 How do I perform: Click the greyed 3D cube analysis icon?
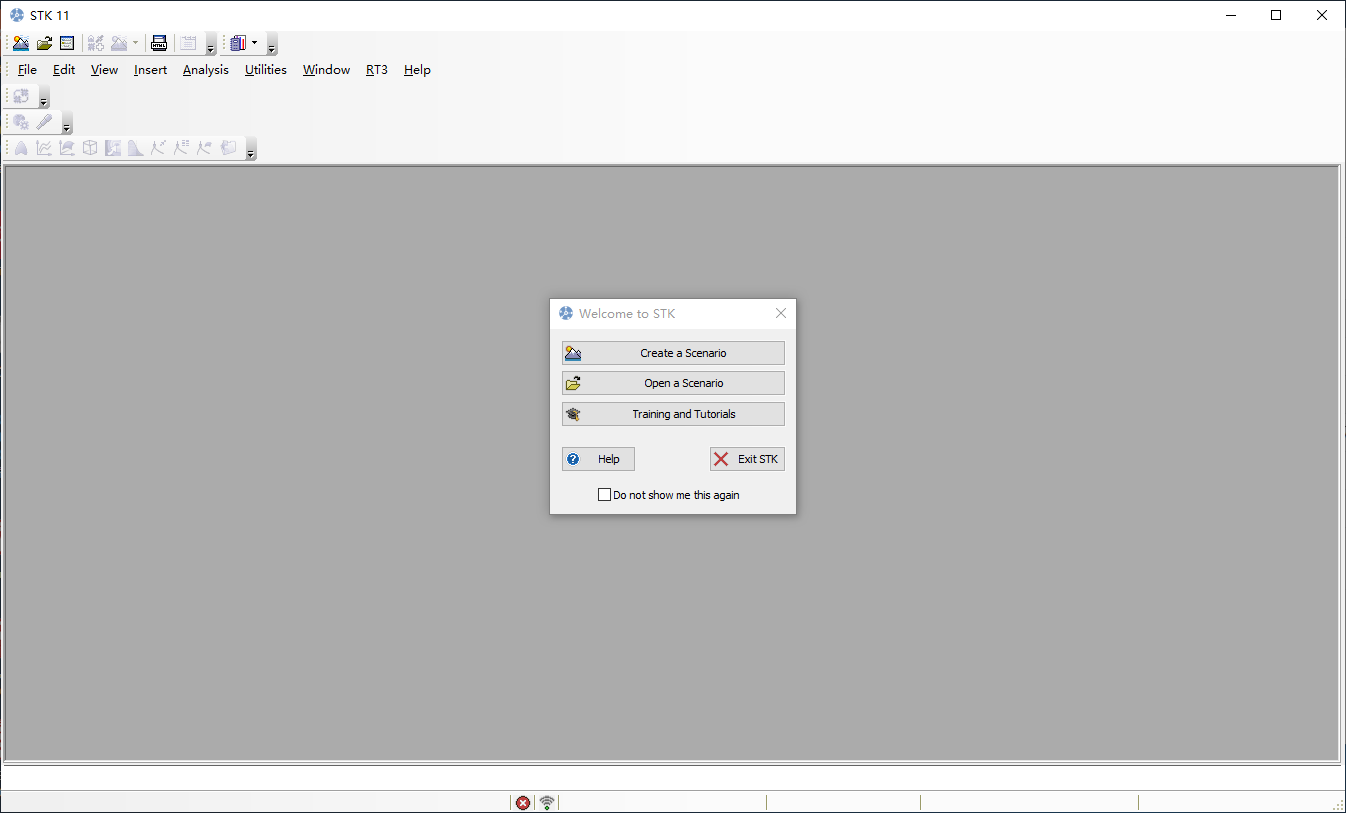[90, 148]
